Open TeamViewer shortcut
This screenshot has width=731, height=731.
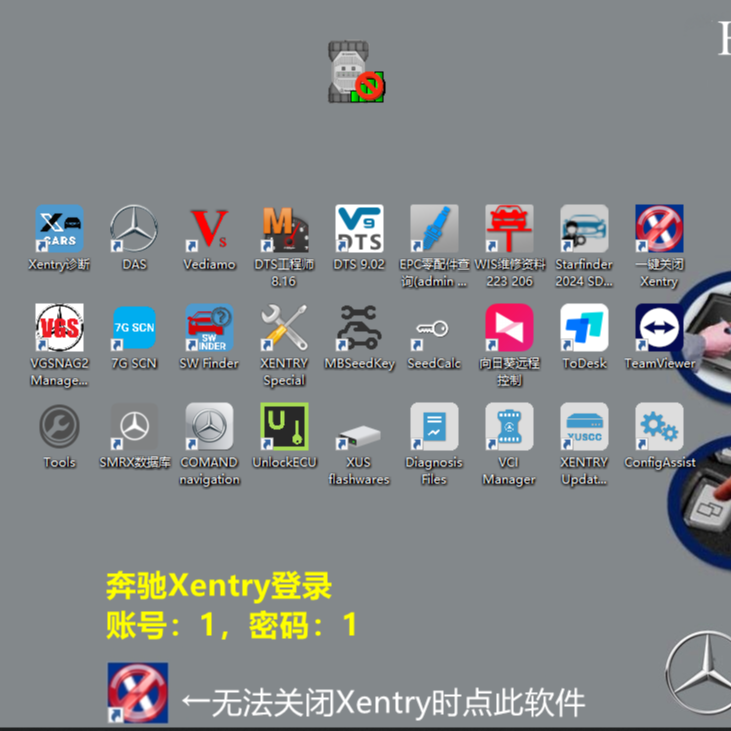660,329
